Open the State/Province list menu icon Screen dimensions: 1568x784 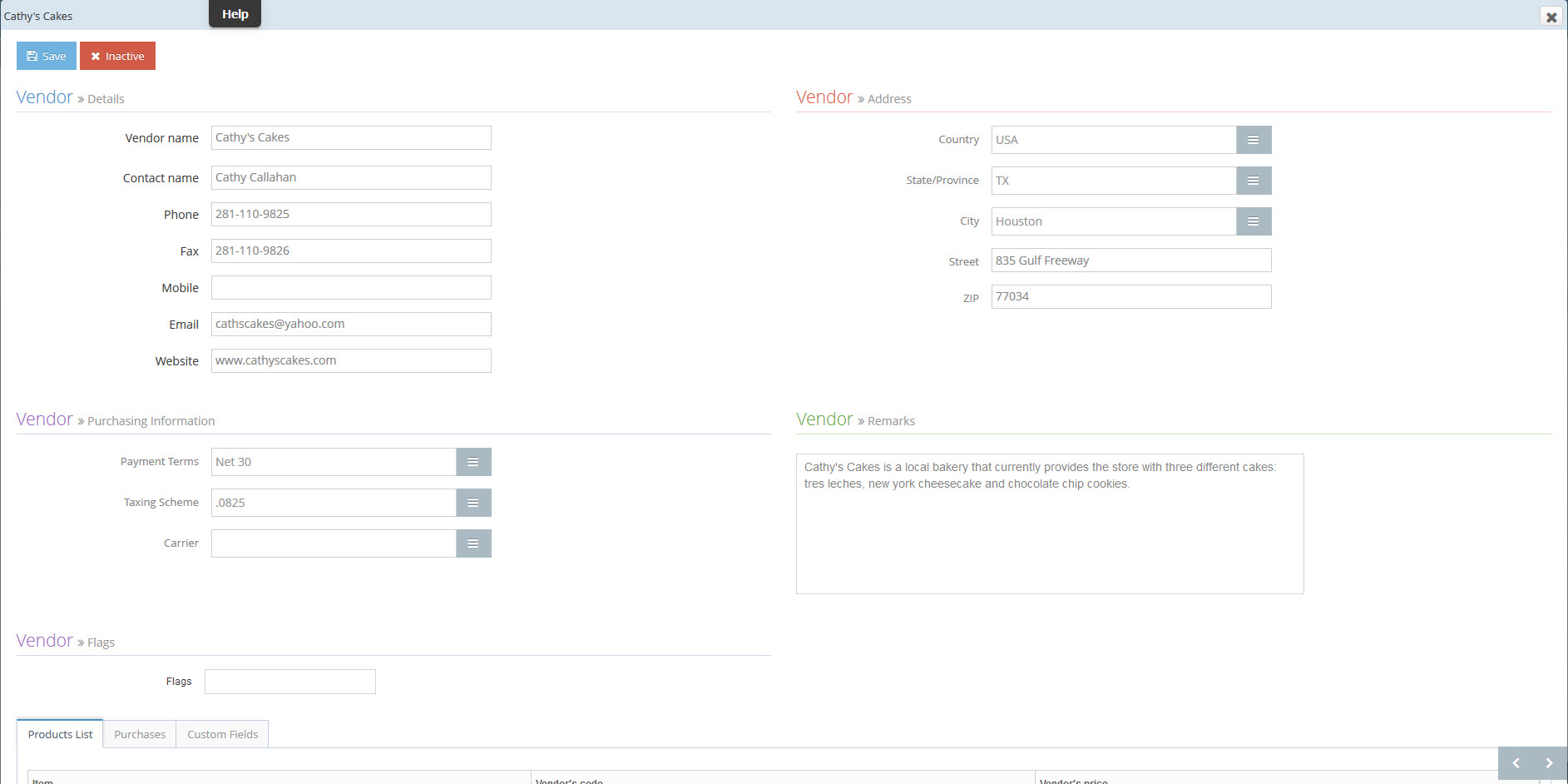(1253, 181)
